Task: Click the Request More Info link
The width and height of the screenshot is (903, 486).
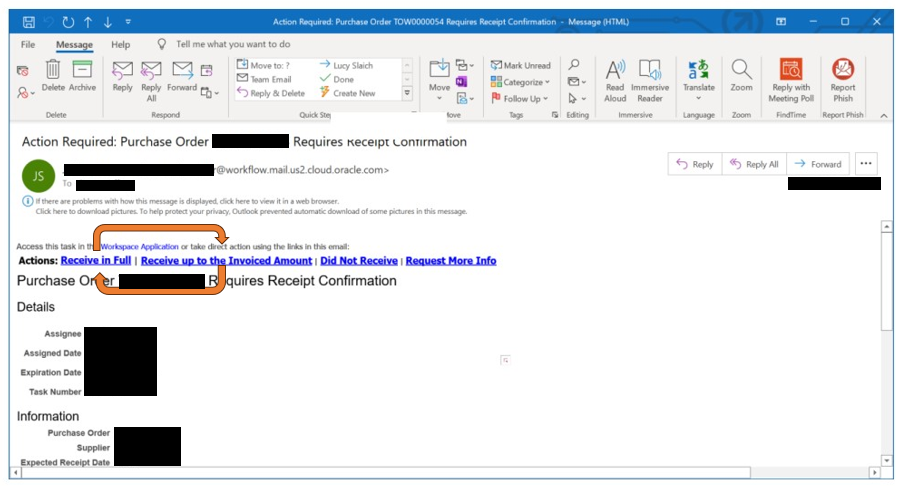Action: pos(451,260)
